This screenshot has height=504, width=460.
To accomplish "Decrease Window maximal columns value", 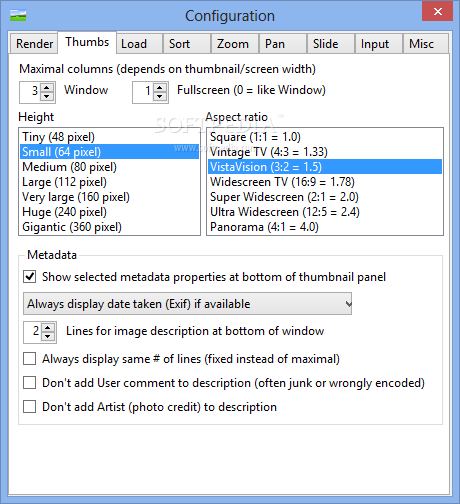I will [47, 97].
